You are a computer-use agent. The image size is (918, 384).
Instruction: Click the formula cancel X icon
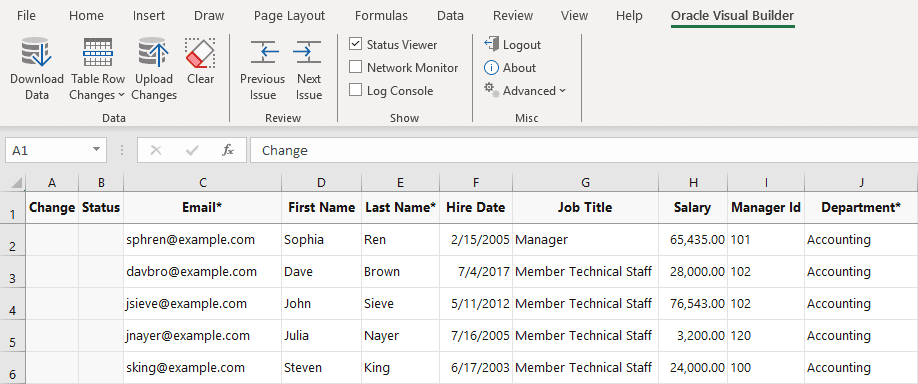coord(156,150)
